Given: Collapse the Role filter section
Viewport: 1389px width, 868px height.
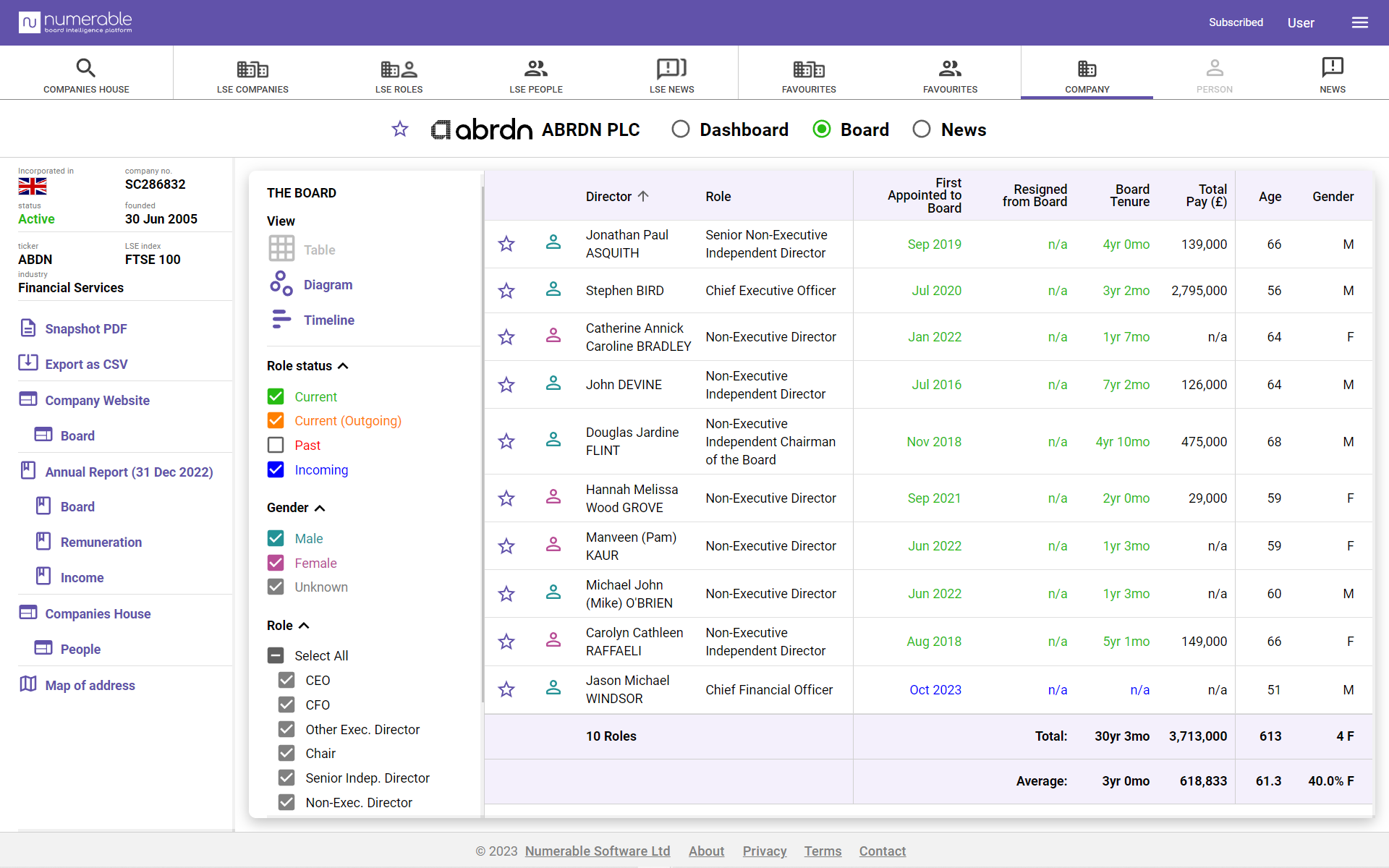Looking at the screenshot, I should [304, 626].
